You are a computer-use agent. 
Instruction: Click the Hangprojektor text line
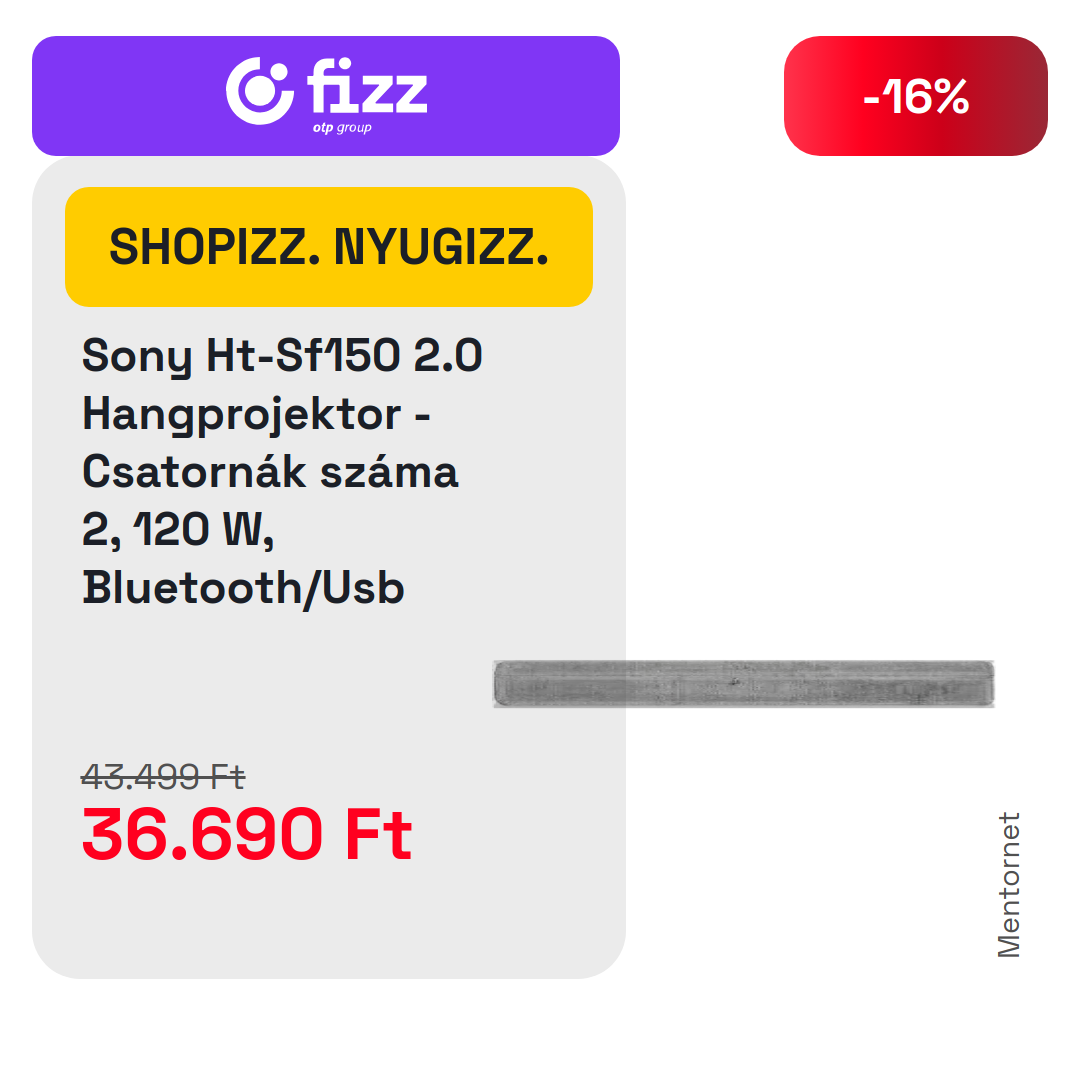coord(256,415)
